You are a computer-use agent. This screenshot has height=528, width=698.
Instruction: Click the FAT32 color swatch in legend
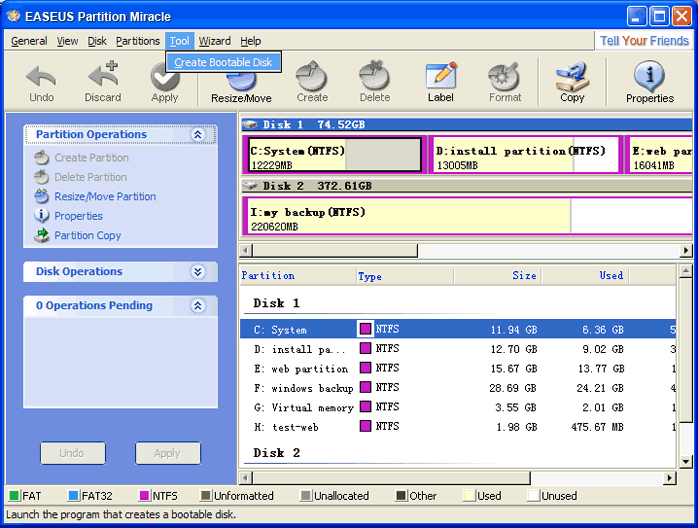point(73,496)
